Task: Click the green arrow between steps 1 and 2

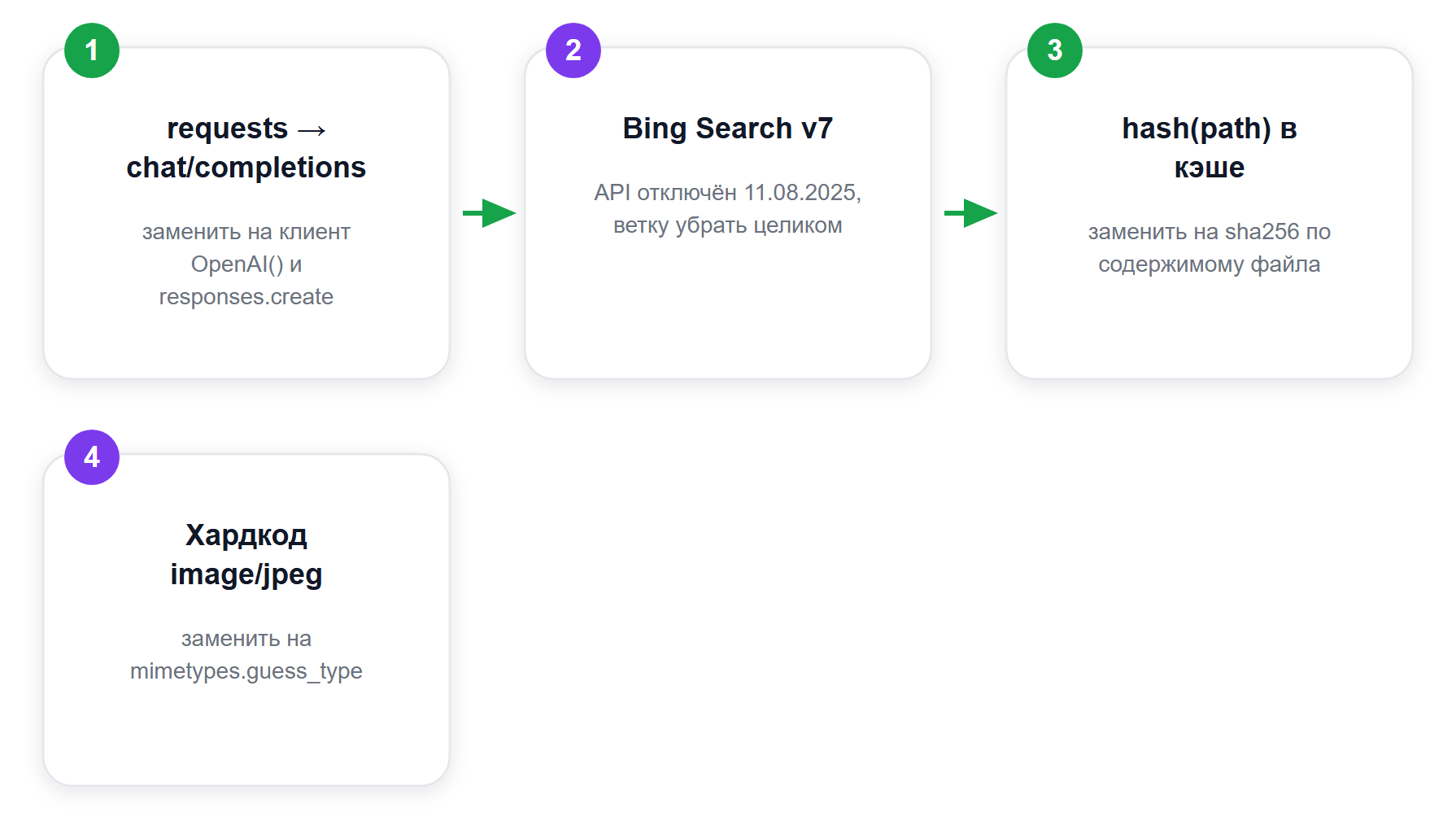Action: tap(489, 213)
